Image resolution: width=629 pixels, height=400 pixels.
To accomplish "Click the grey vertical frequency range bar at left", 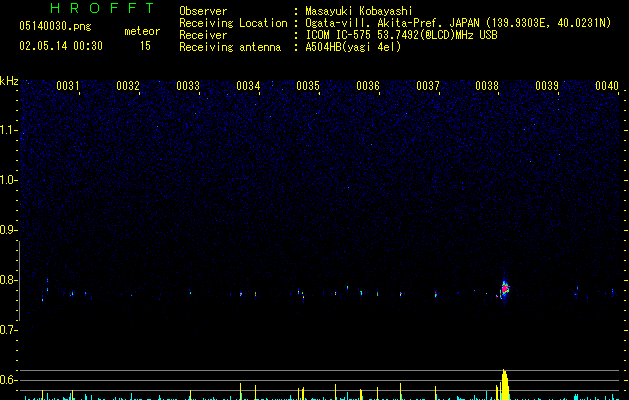I will tap(20, 281).
